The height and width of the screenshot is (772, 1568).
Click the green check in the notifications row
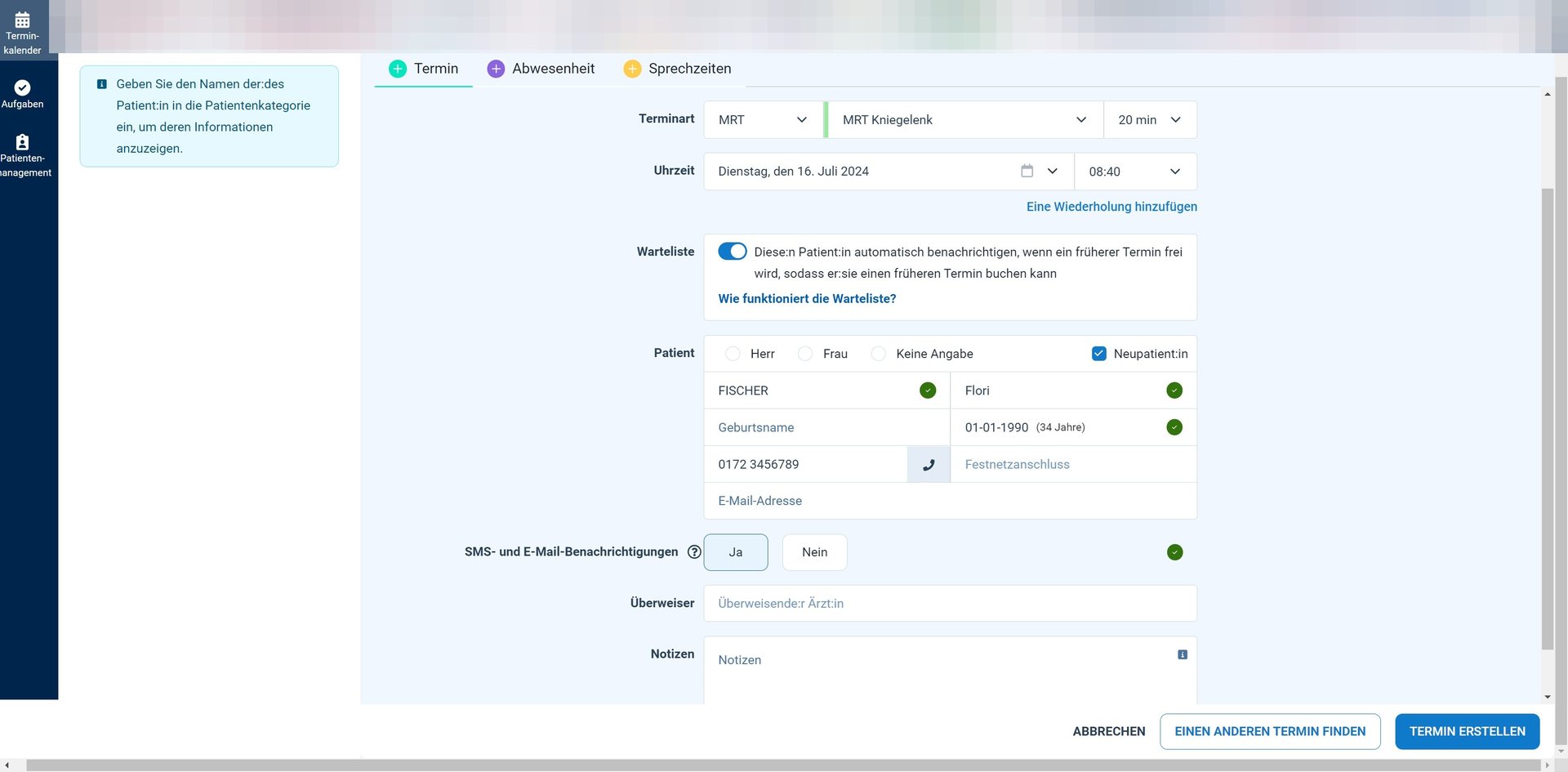[1174, 552]
